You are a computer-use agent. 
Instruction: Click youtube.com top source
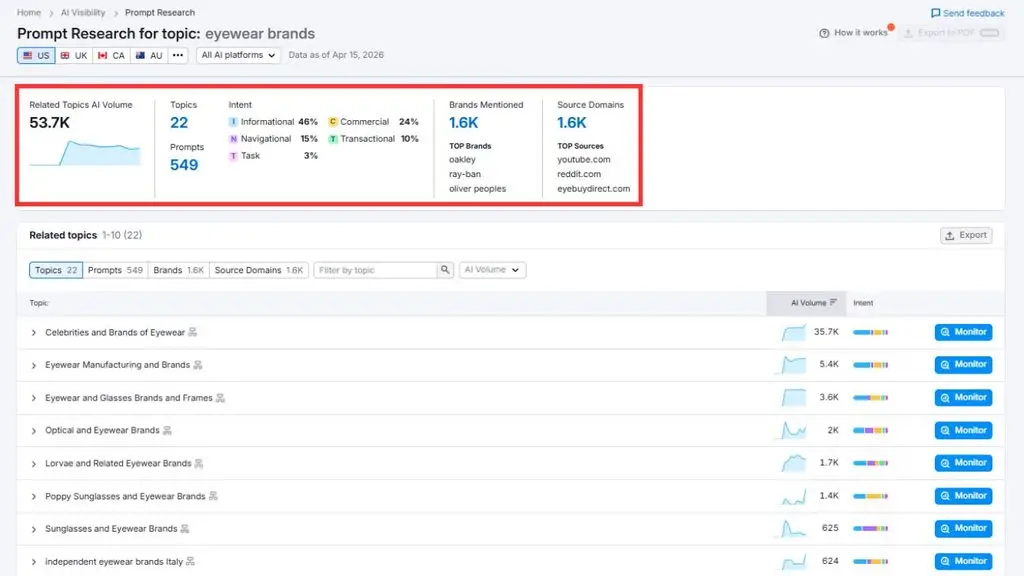pos(583,159)
